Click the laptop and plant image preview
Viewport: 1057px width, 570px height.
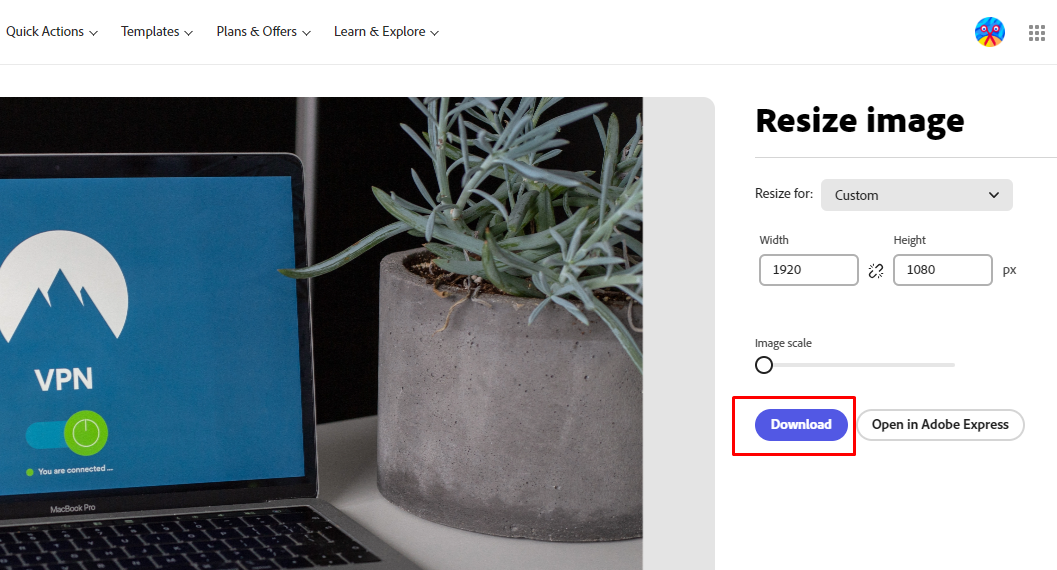pos(321,334)
